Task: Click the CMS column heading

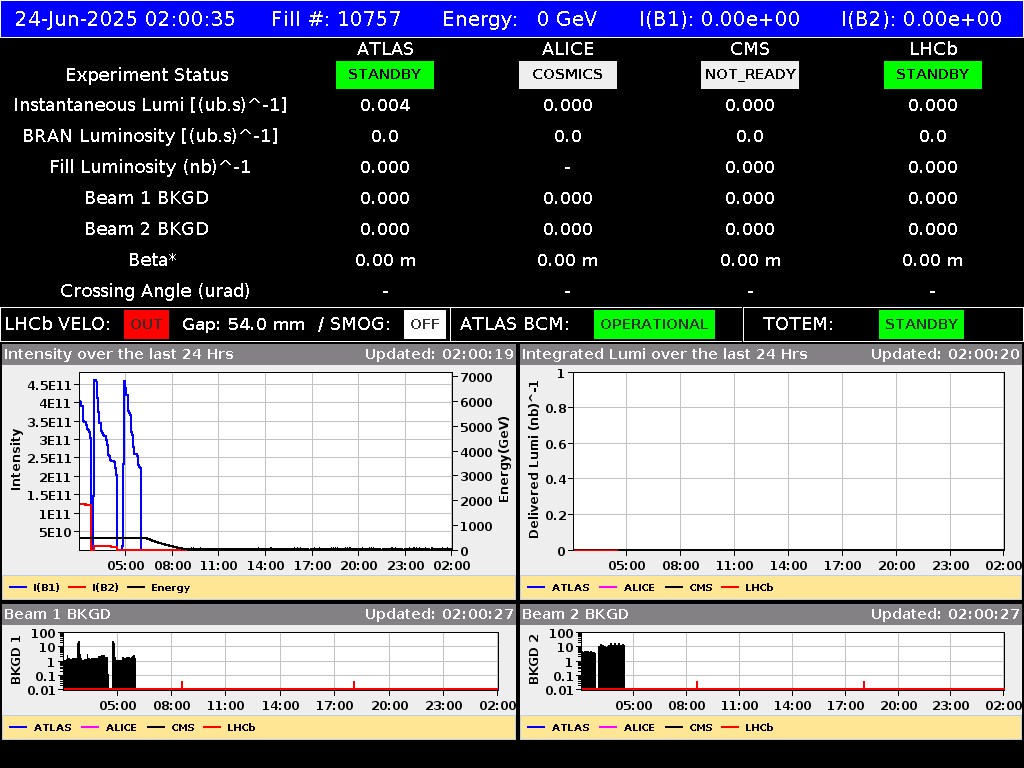Action: [x=750, y=49]
